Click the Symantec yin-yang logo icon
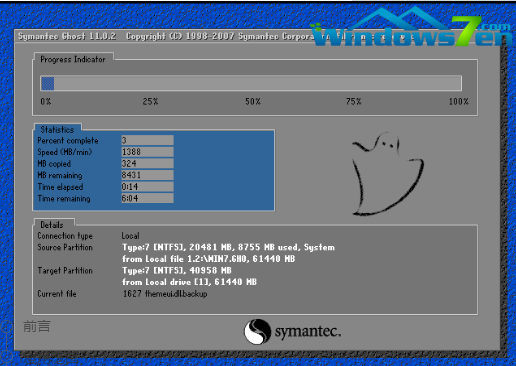Viewport: 516px width, 366px height. point(257,331)
